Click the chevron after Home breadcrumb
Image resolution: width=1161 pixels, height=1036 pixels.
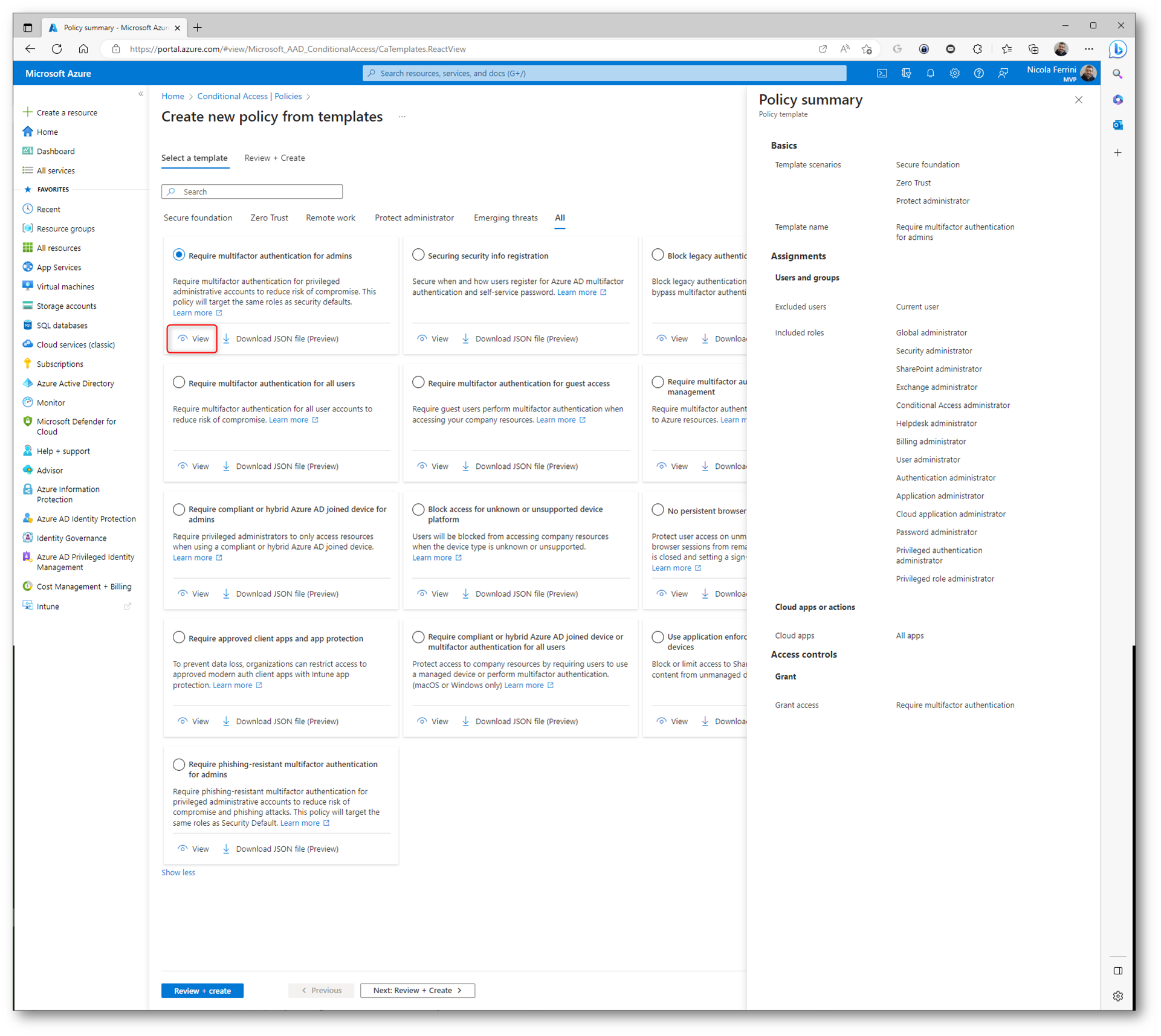click(191, 97)
